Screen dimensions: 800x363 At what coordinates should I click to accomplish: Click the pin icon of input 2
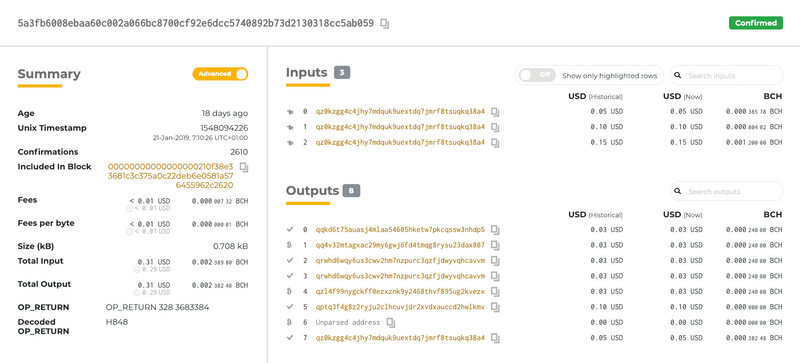tap(290, 142)
